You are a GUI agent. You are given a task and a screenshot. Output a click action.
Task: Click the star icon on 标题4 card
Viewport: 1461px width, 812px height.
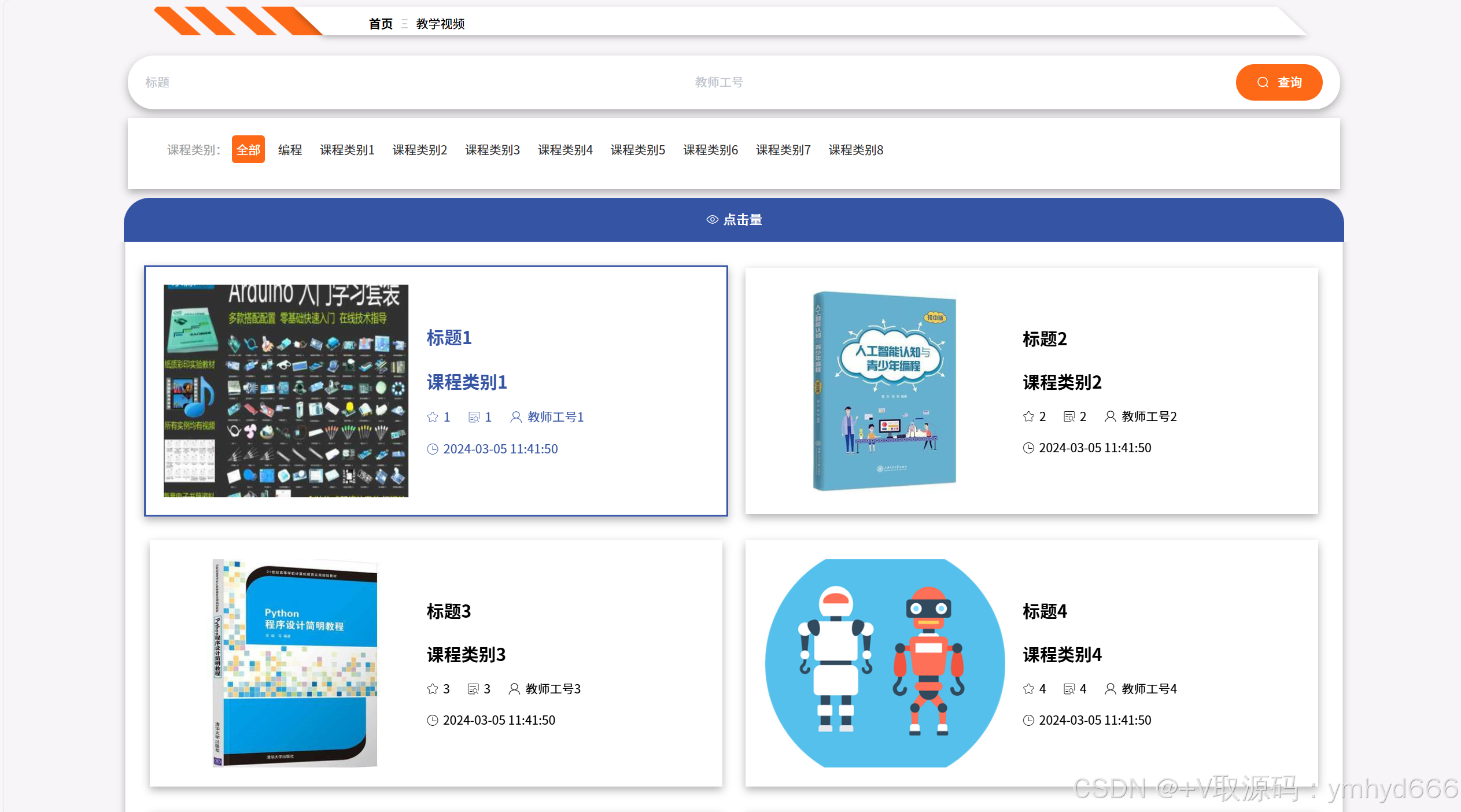1028,689
